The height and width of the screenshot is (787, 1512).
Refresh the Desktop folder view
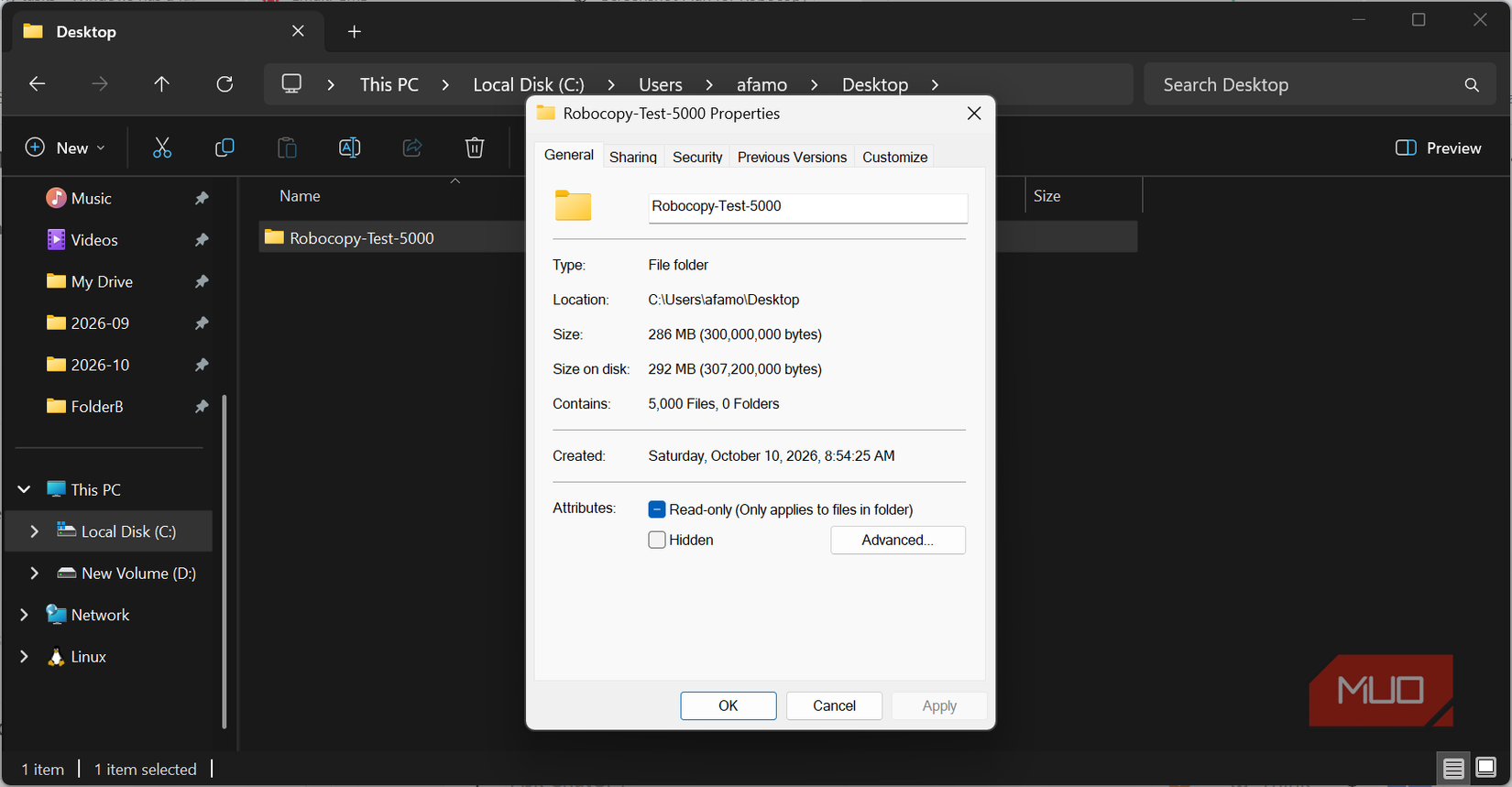coord(225,84)
